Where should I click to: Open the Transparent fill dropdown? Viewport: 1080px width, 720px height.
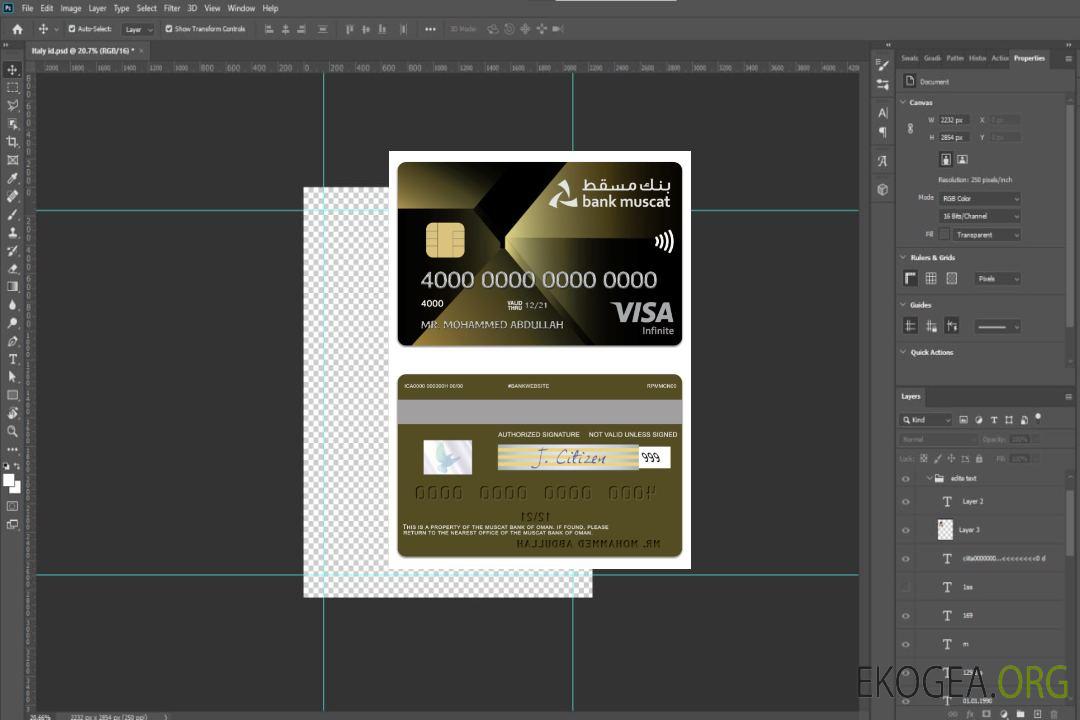(x=986, y=235)
